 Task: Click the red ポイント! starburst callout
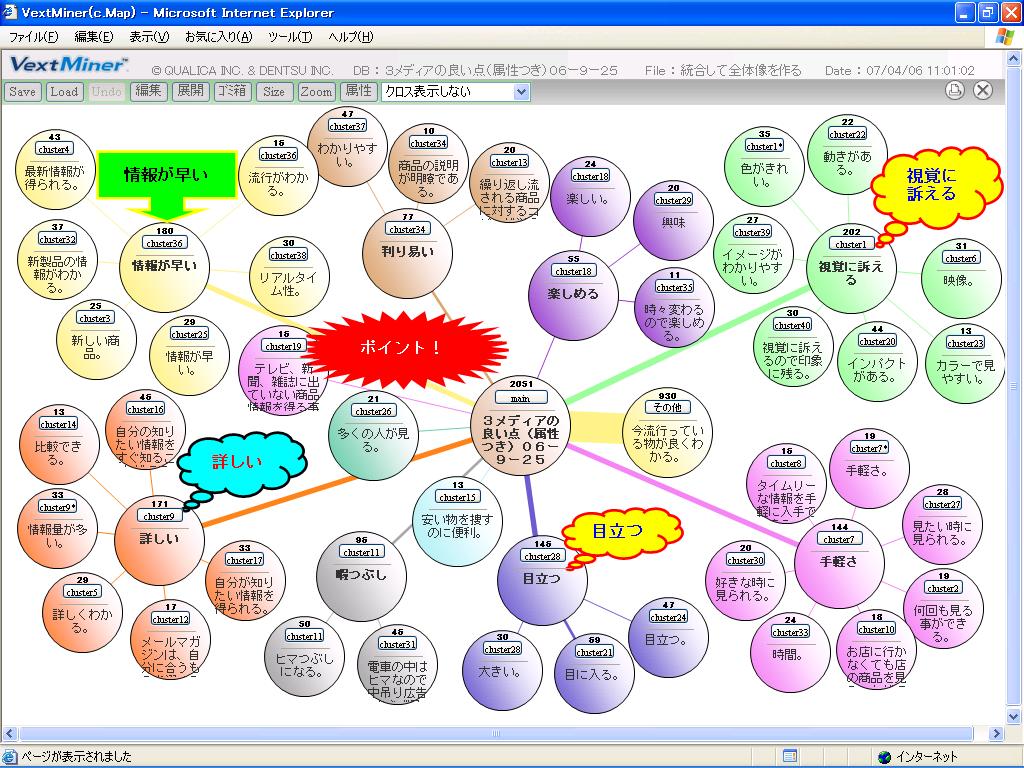[402, 348]
